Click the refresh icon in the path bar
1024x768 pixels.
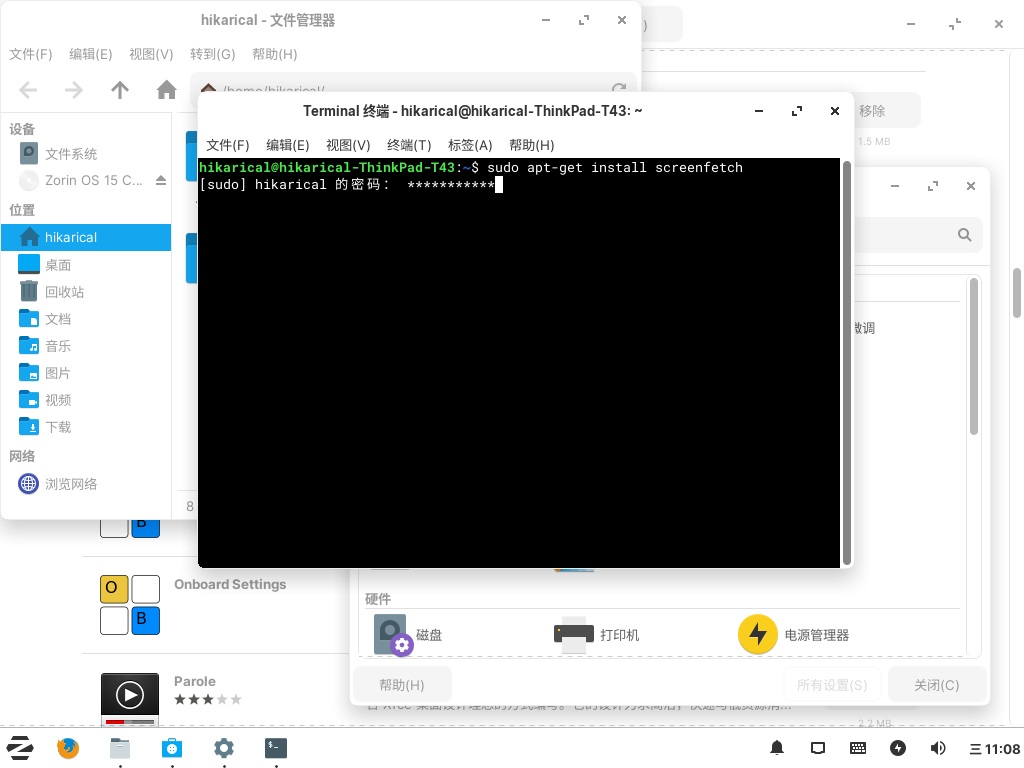click(619, 89)
